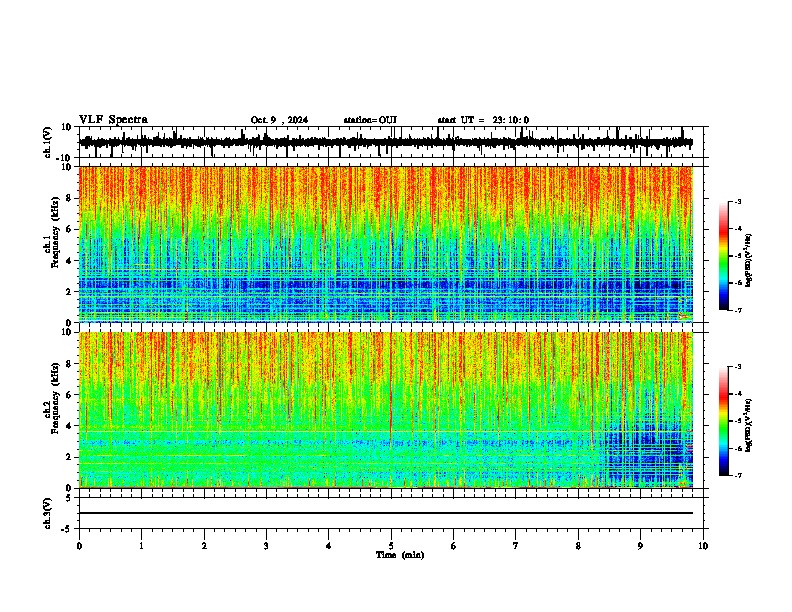Screen dimensions: 792x612
Task: Click the flat ch.3 voltage line
Action: pyautogui.click(x=386, y=513)
